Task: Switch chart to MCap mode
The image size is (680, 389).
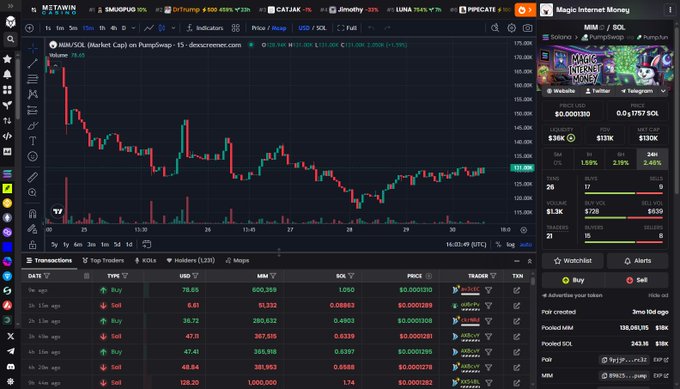Action: [x=279, y=28]
